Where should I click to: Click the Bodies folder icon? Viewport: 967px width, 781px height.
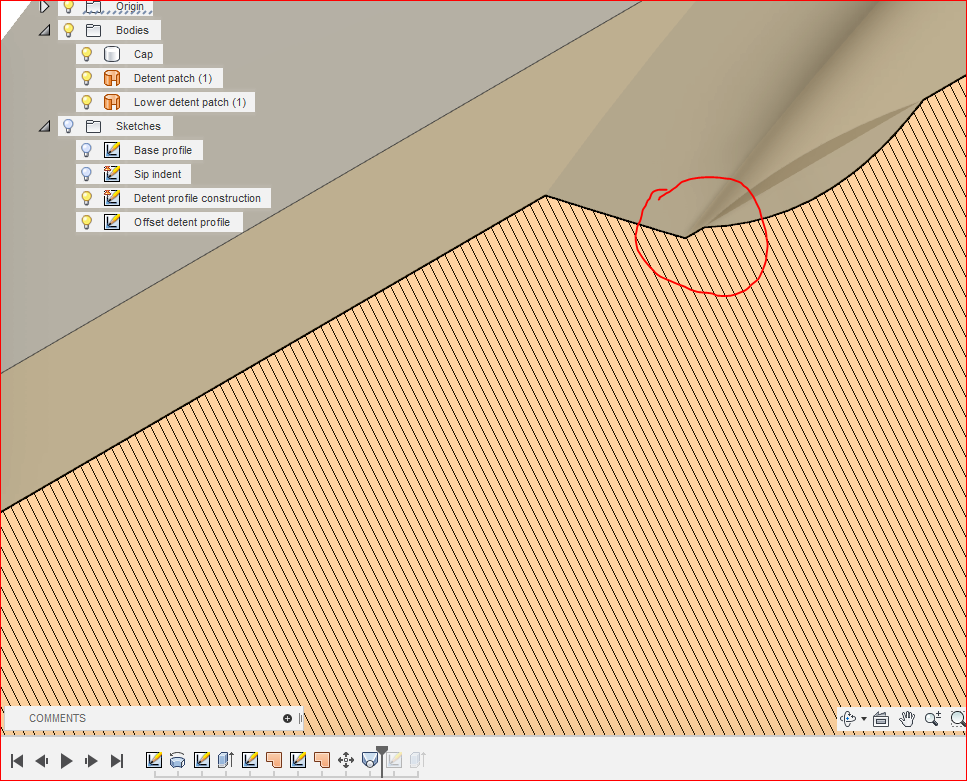[93, 30]
